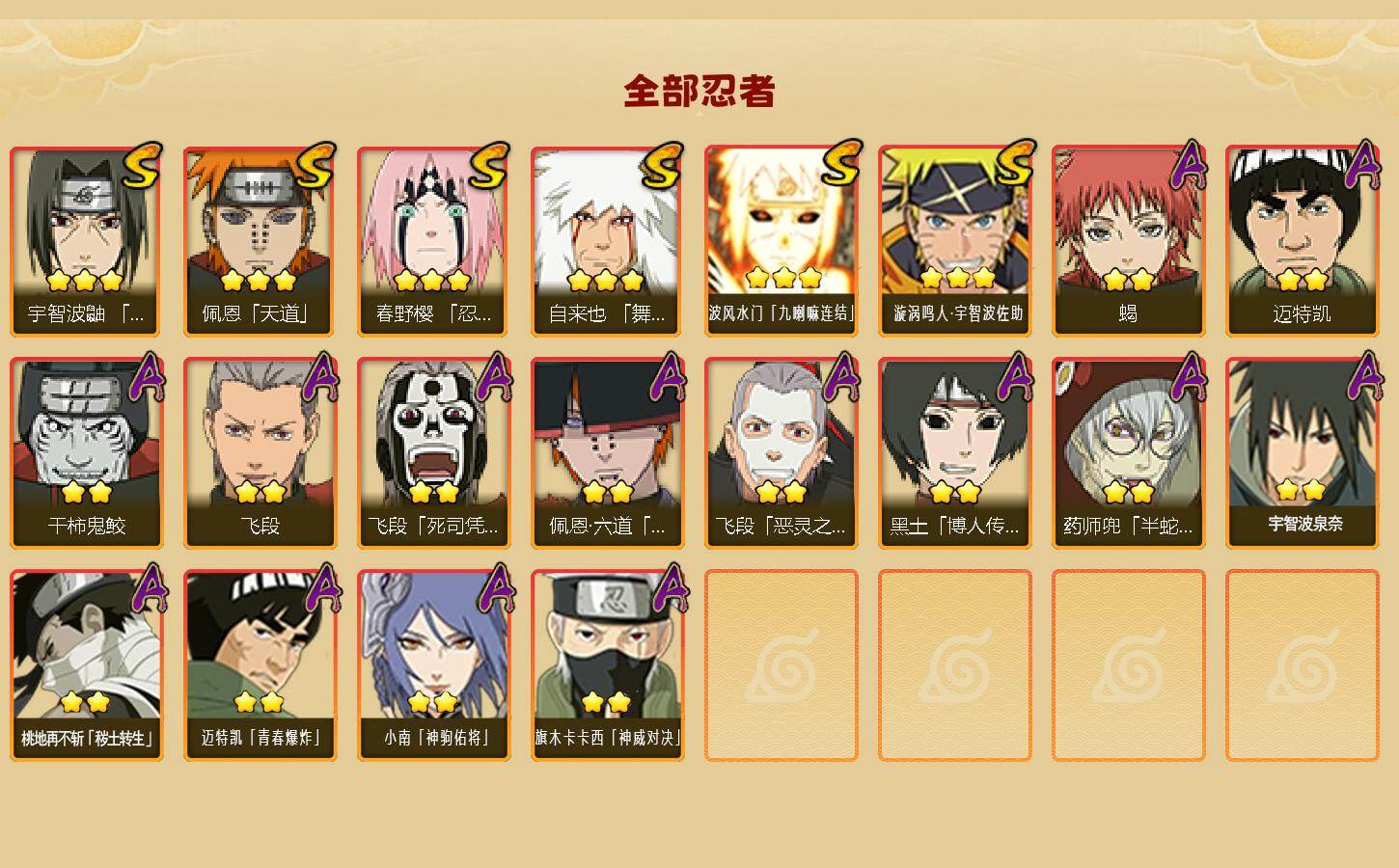The height and width of the screenshot is (868, 1399).
Task: Click the name label 迈特凯「青春爆炸」
Action: tap(261, 738)
